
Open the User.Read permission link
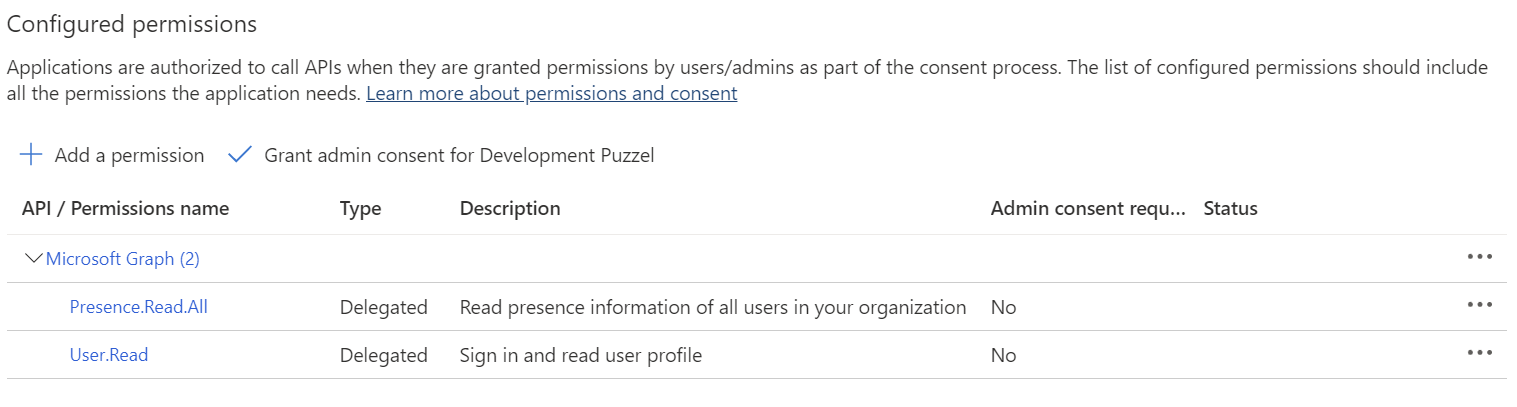[x=109, y=355]
